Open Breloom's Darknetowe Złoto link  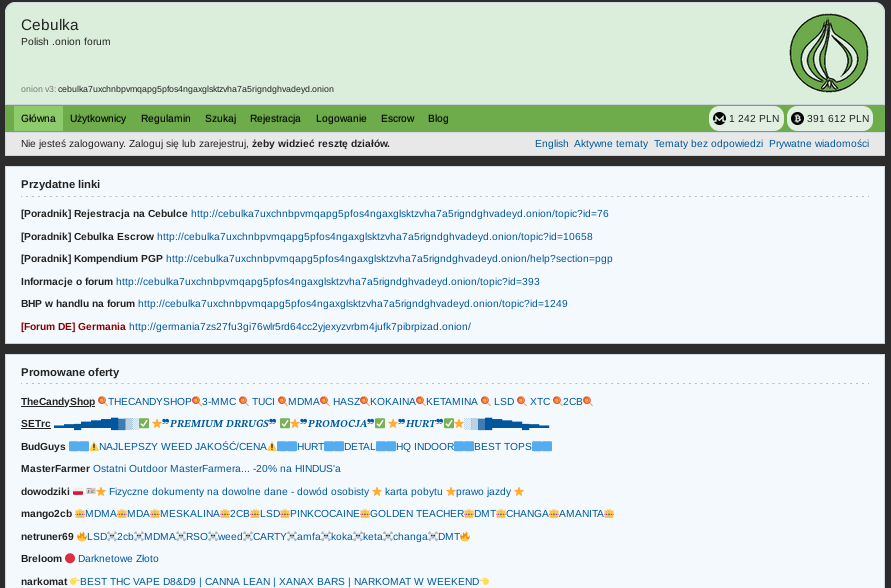[118, 558]
